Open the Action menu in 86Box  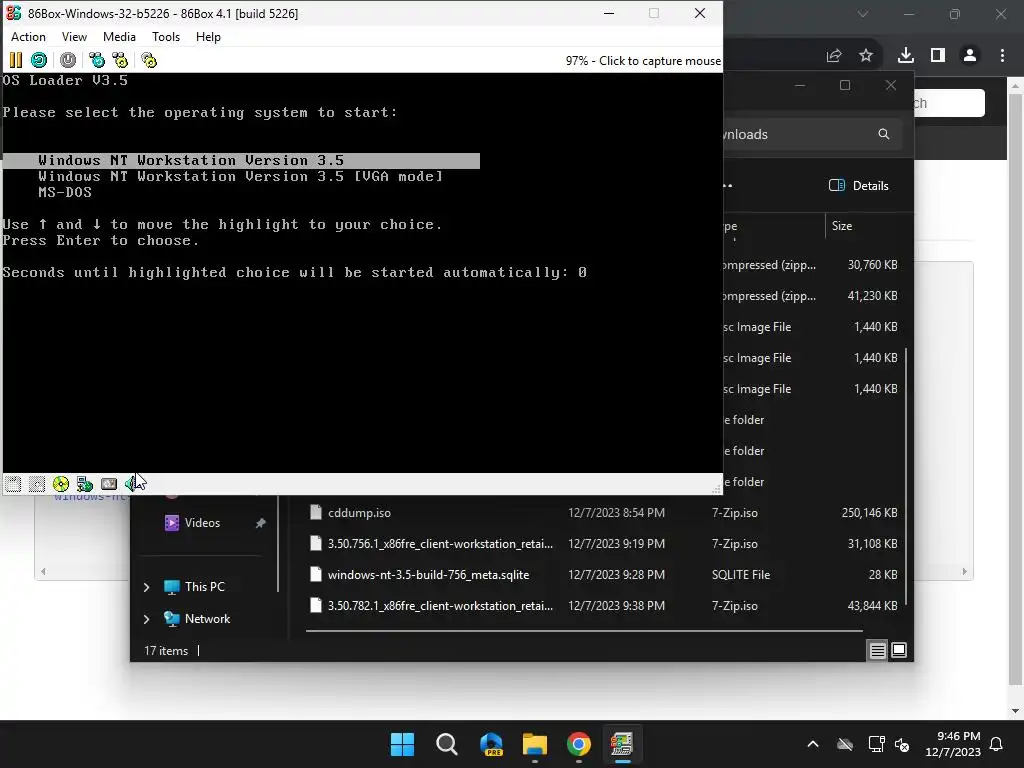tap(28, 37)
